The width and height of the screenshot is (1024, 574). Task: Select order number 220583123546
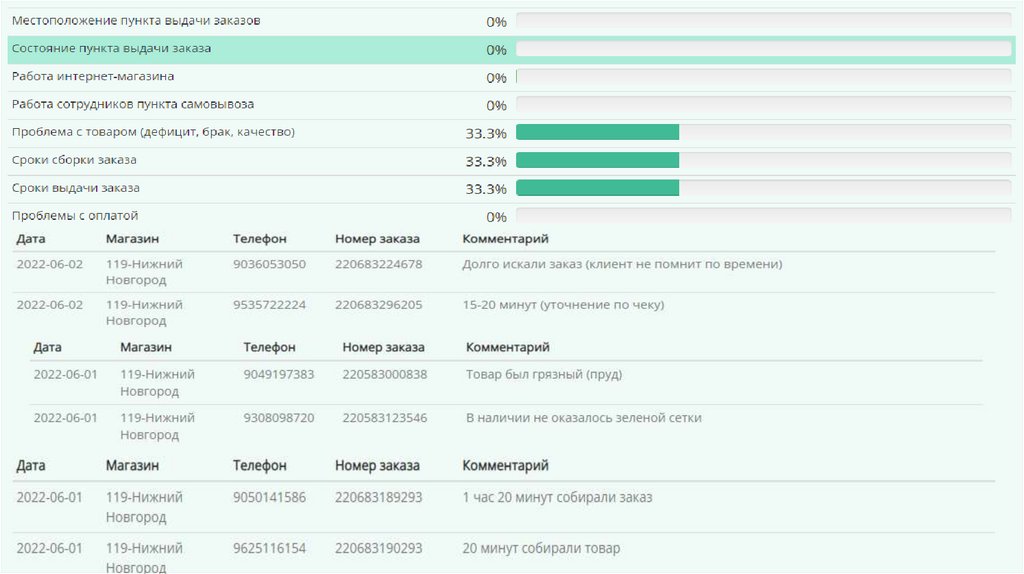pos(384,418)
